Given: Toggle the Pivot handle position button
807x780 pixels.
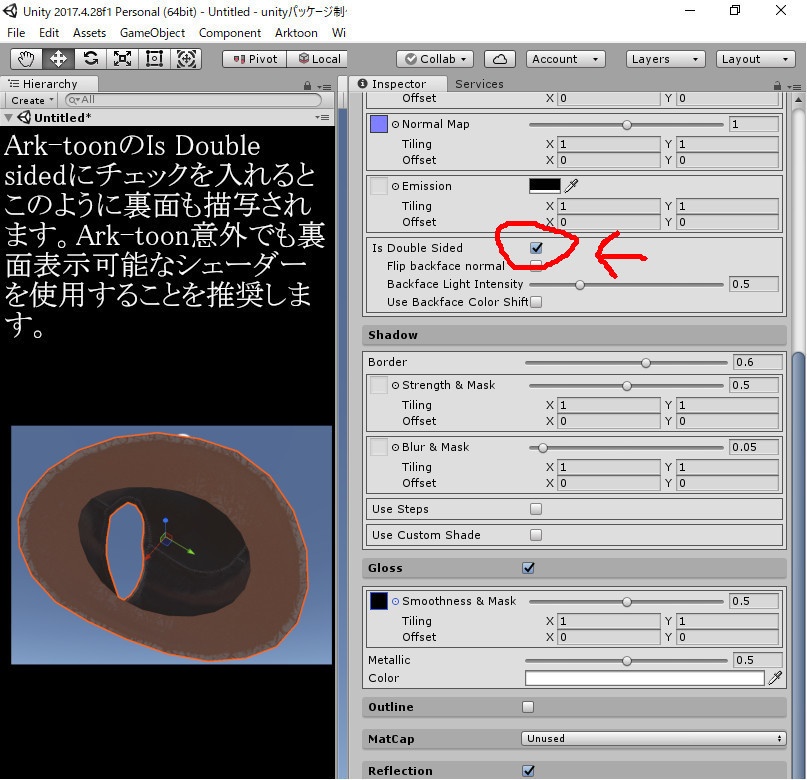Looking at the screenshot, I should (255, 59).
